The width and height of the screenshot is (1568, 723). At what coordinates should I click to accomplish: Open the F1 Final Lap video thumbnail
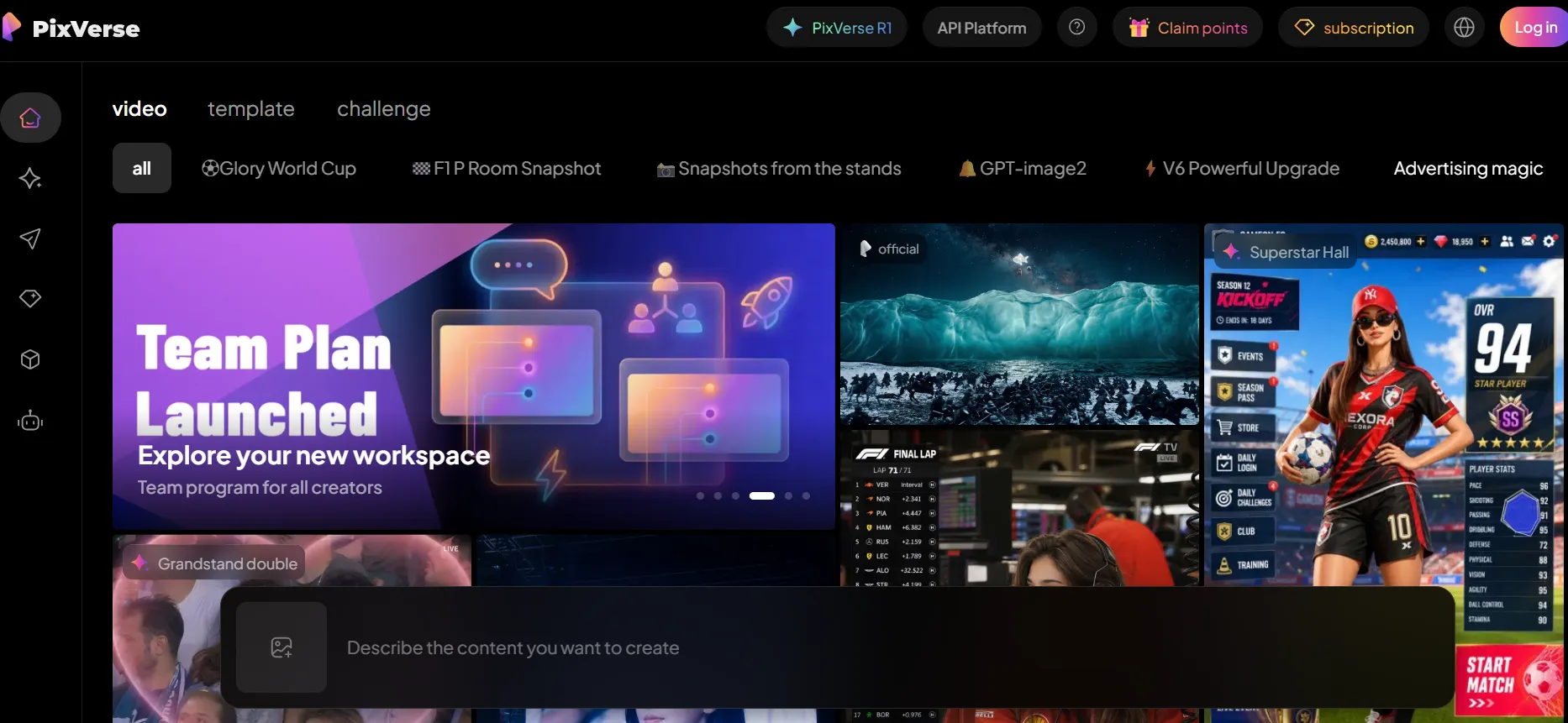click(1019, 507)
